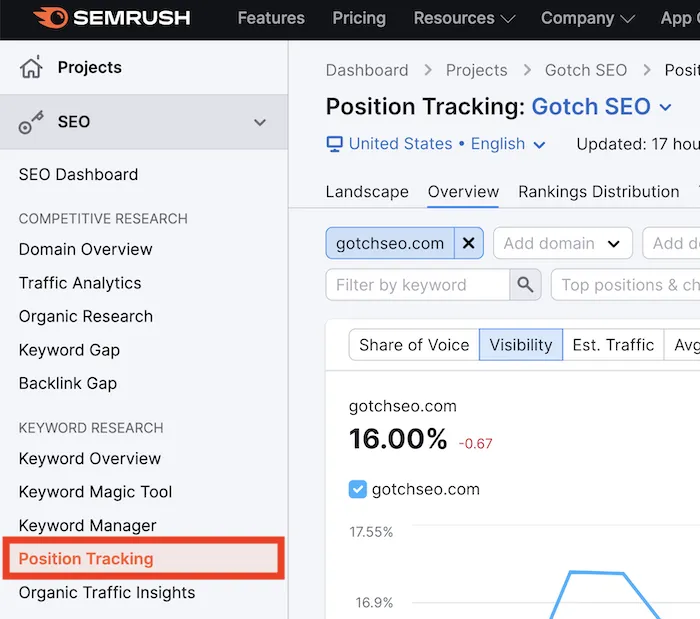Viewport: 700px width, 619px height.
Task: Click the SEO key icon
Action: pyautogui.click(x=32, y=122)
